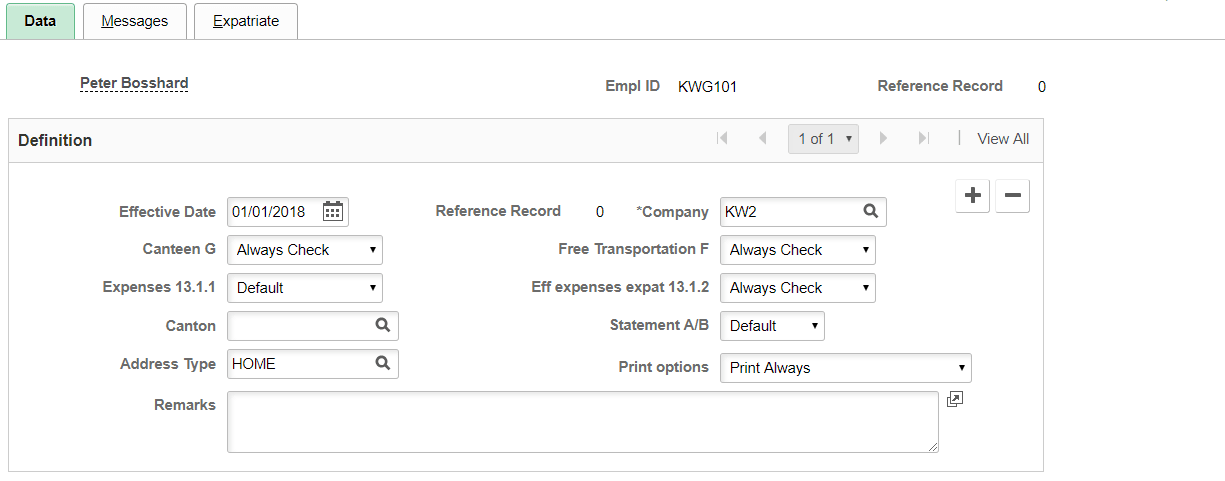Open the Print options dropdown

pos(845,368)
